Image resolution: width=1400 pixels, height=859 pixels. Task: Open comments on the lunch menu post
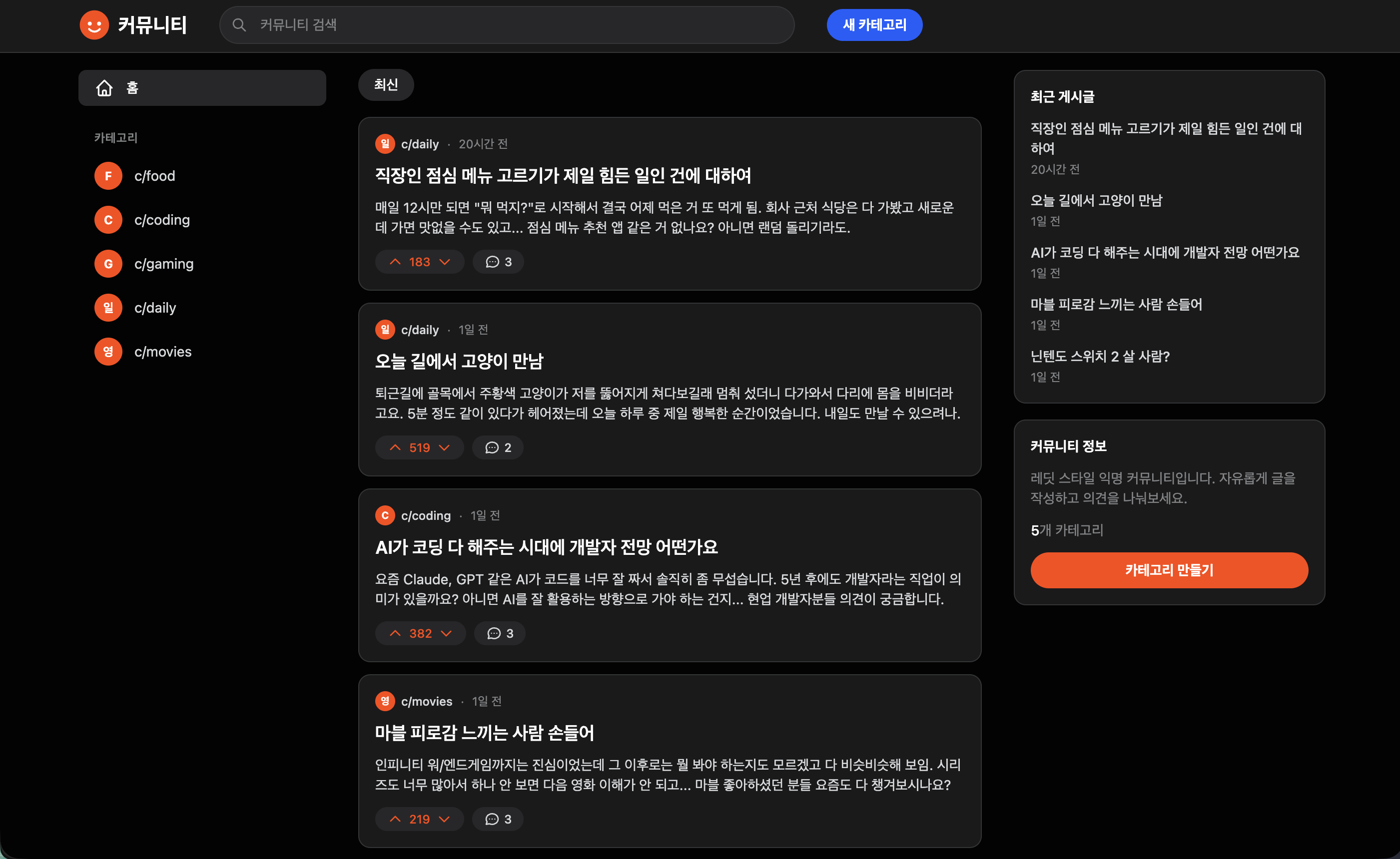pyautogui.click(x=498, y=261)
